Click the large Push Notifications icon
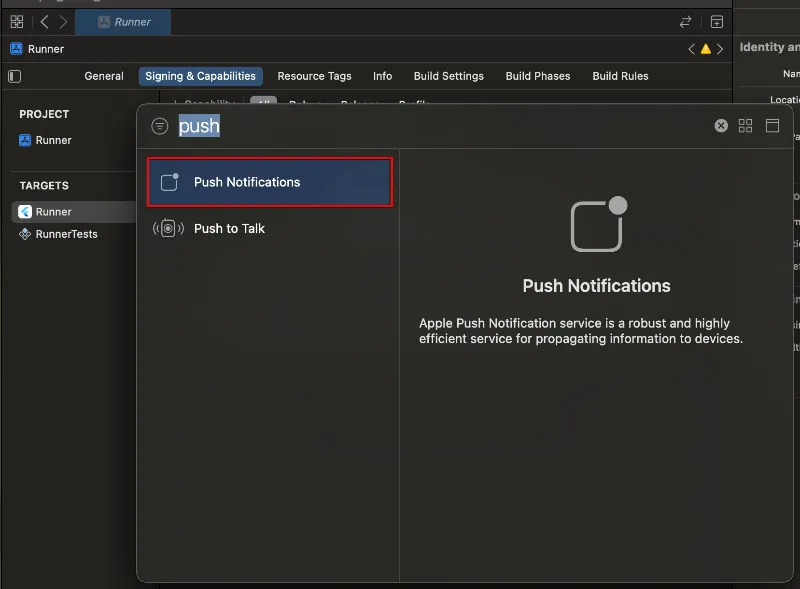Image resolution: width=800 pixels, height=589 pixels. pyautogui.click(x=598, y=224)
